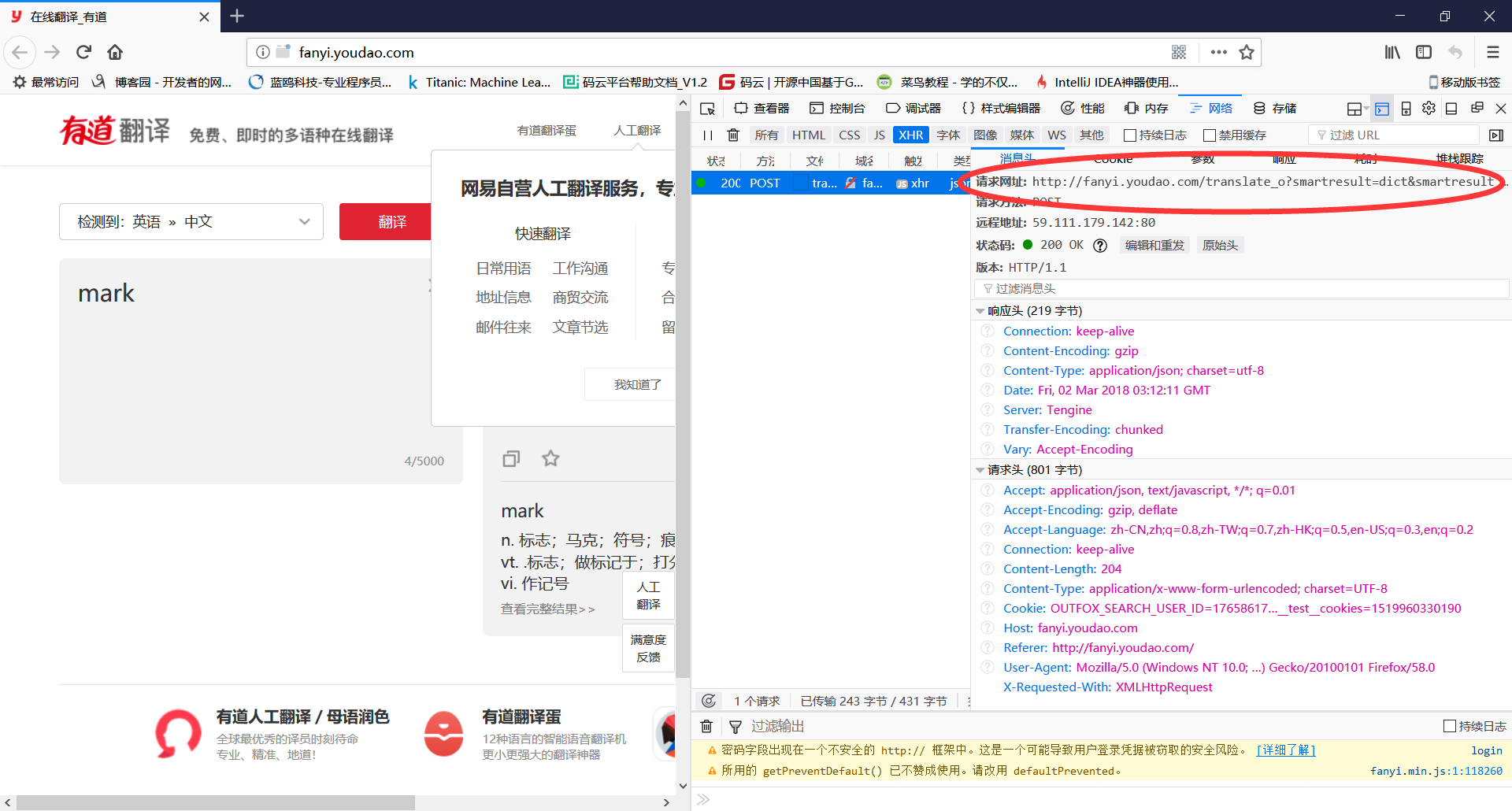
Task: Click the 编辑和重发 button
Action: pos(1154,246)
